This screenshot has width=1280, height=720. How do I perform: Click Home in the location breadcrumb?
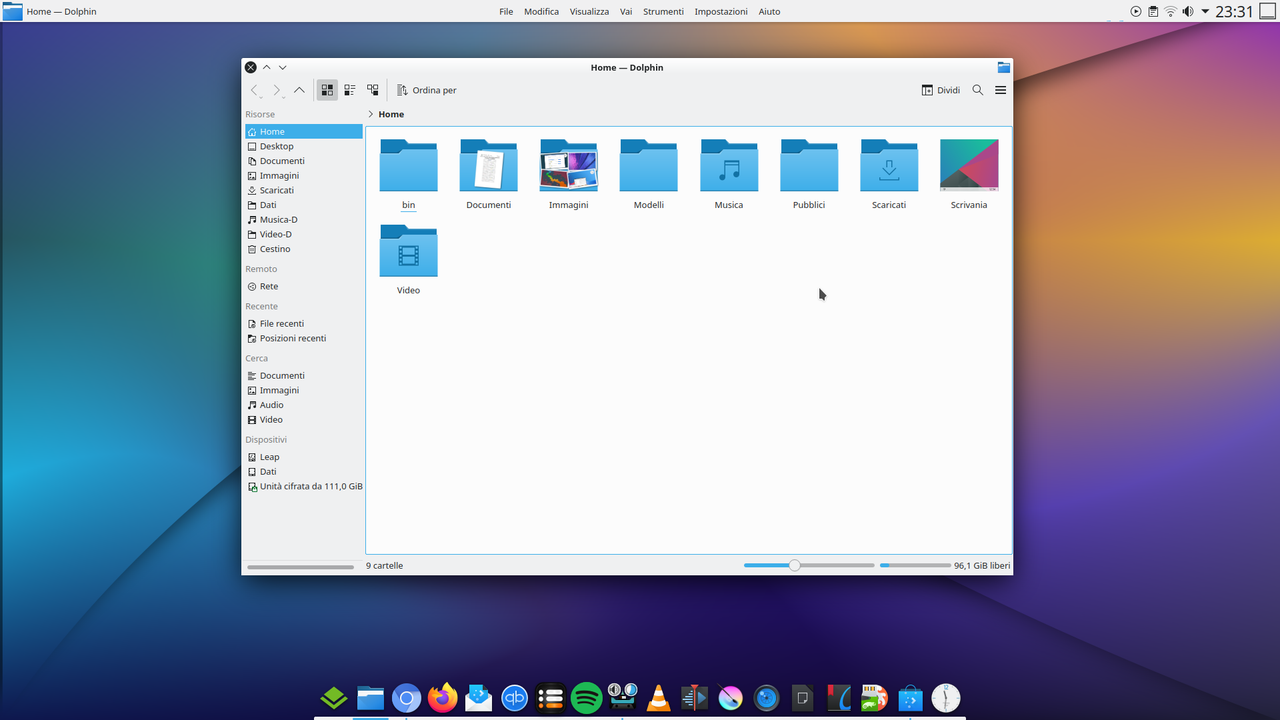click(x=391, y=114)
